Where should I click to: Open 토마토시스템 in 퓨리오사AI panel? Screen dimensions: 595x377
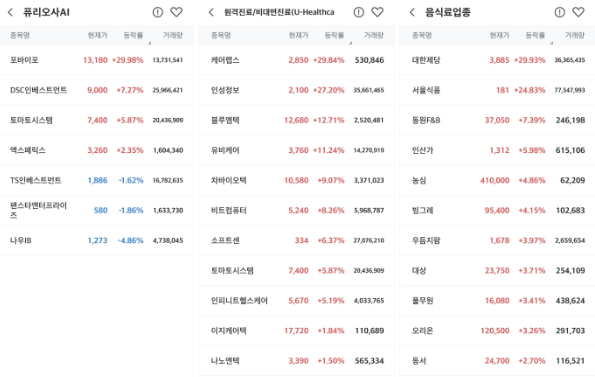(x=97, y=120)
